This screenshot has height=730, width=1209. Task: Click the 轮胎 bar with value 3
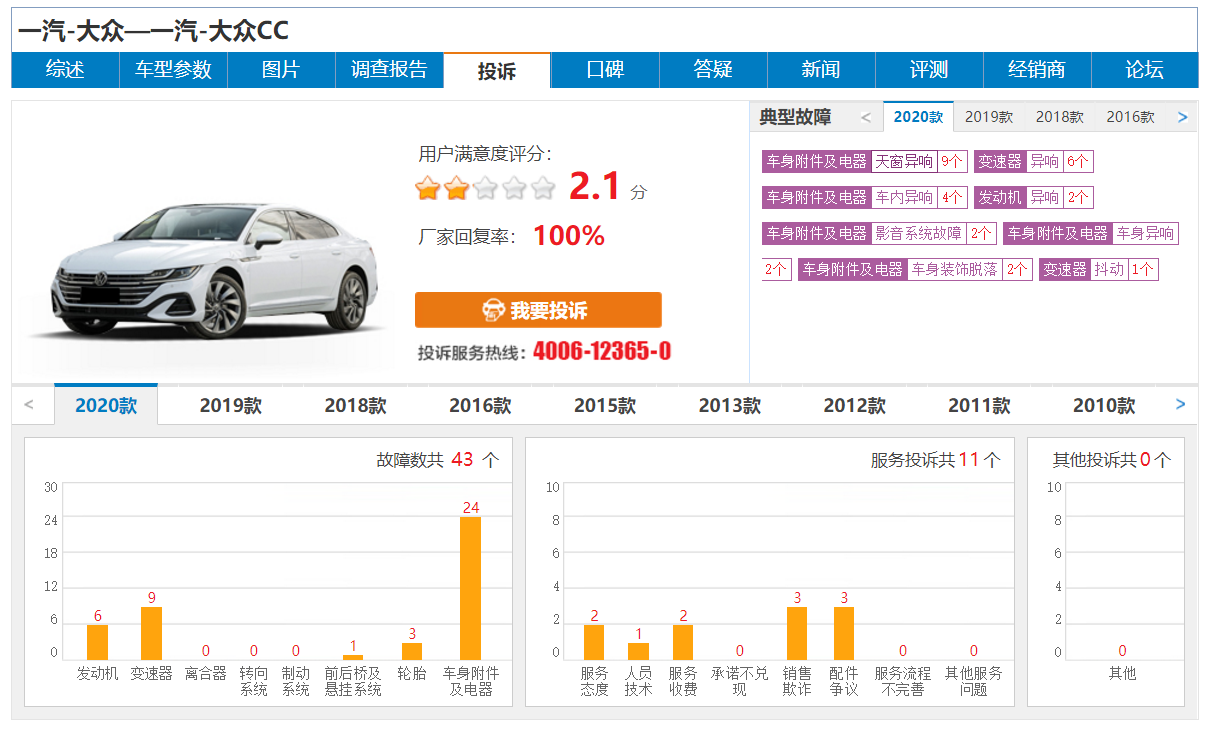pos(412,651)
